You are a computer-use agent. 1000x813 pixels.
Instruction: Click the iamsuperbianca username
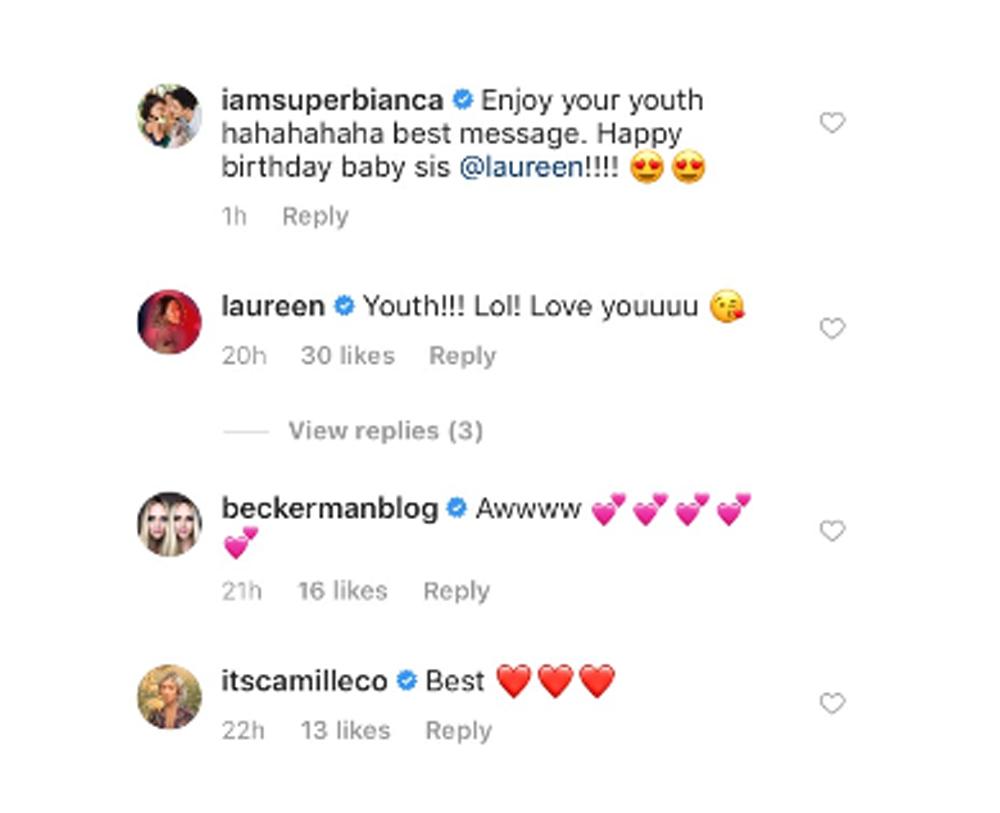click(x=331, y=100)
